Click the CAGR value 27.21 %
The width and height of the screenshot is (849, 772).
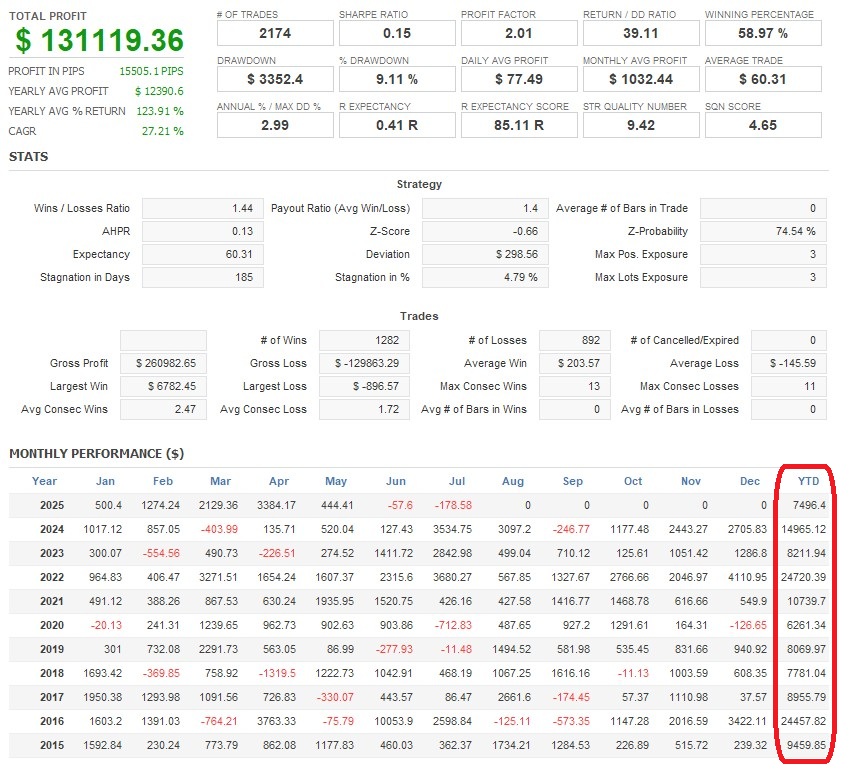[x=162, y=132]
